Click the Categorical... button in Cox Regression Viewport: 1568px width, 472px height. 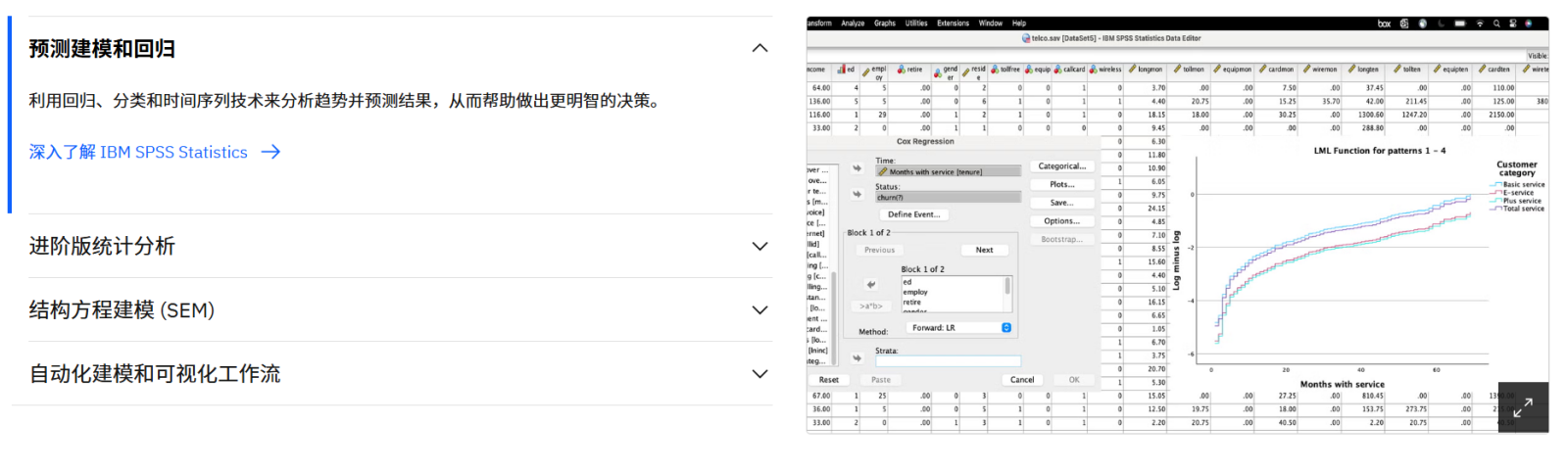(1061, 166)
